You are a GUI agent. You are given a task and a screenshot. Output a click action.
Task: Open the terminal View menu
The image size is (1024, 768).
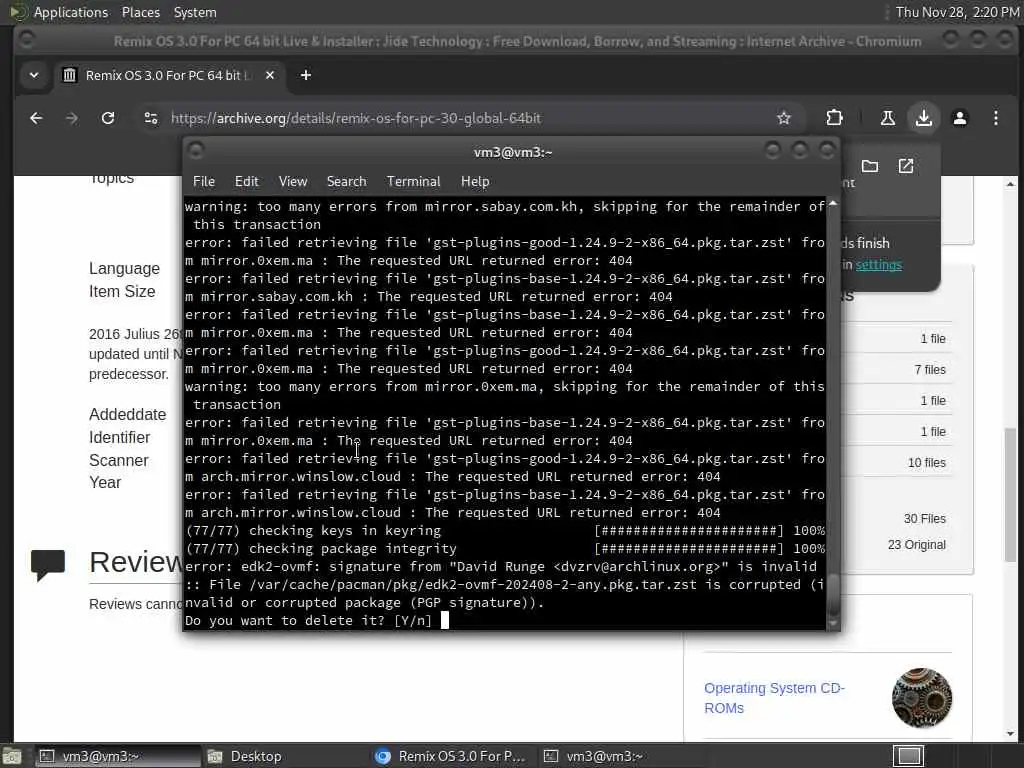pos(293,182)
